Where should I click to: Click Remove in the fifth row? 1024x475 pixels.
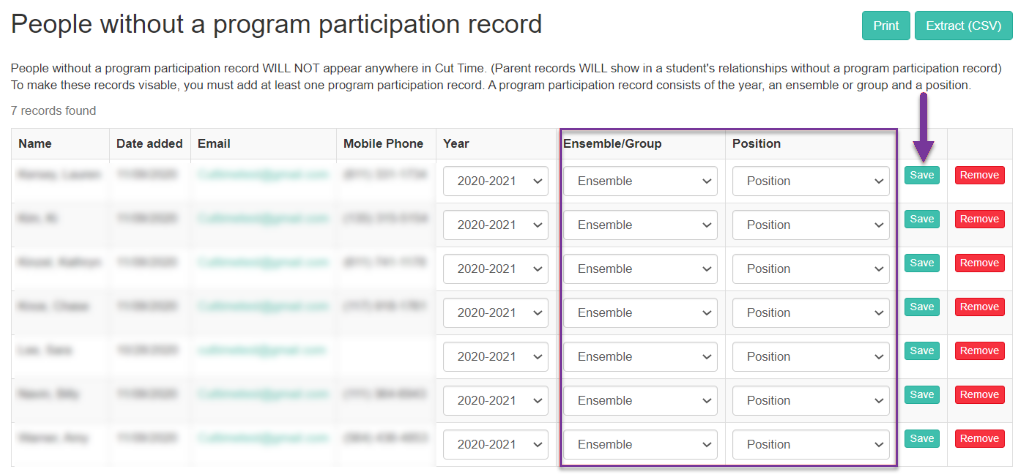coord(980,351)
